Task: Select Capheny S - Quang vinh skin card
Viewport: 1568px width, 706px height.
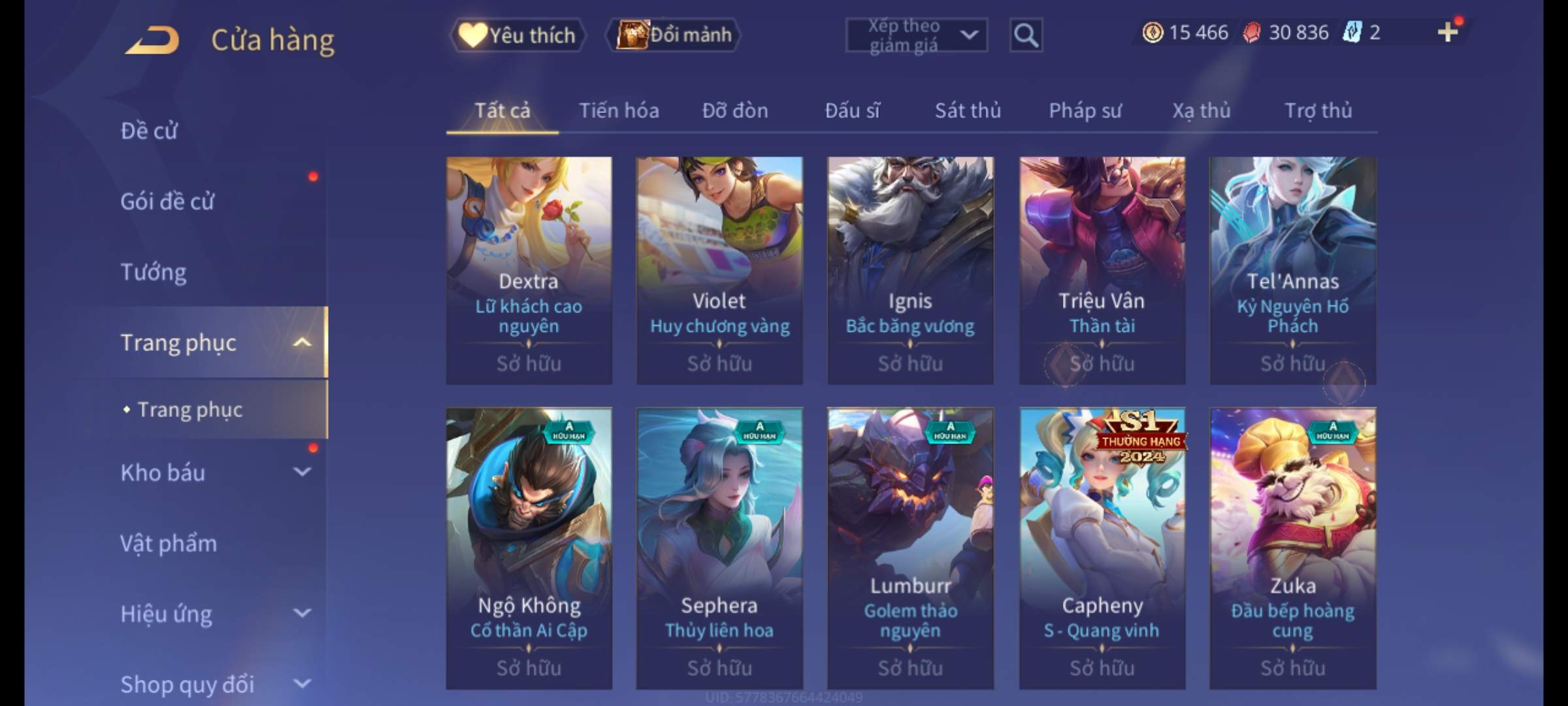Action: click(x=1102, y=548)
